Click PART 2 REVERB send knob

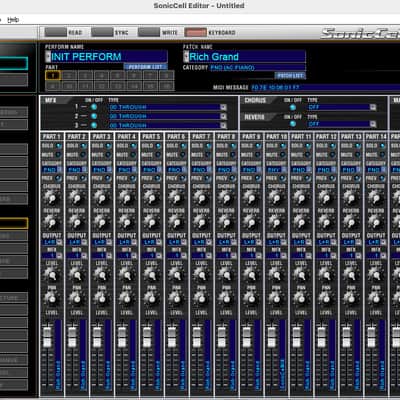(76, 222)
